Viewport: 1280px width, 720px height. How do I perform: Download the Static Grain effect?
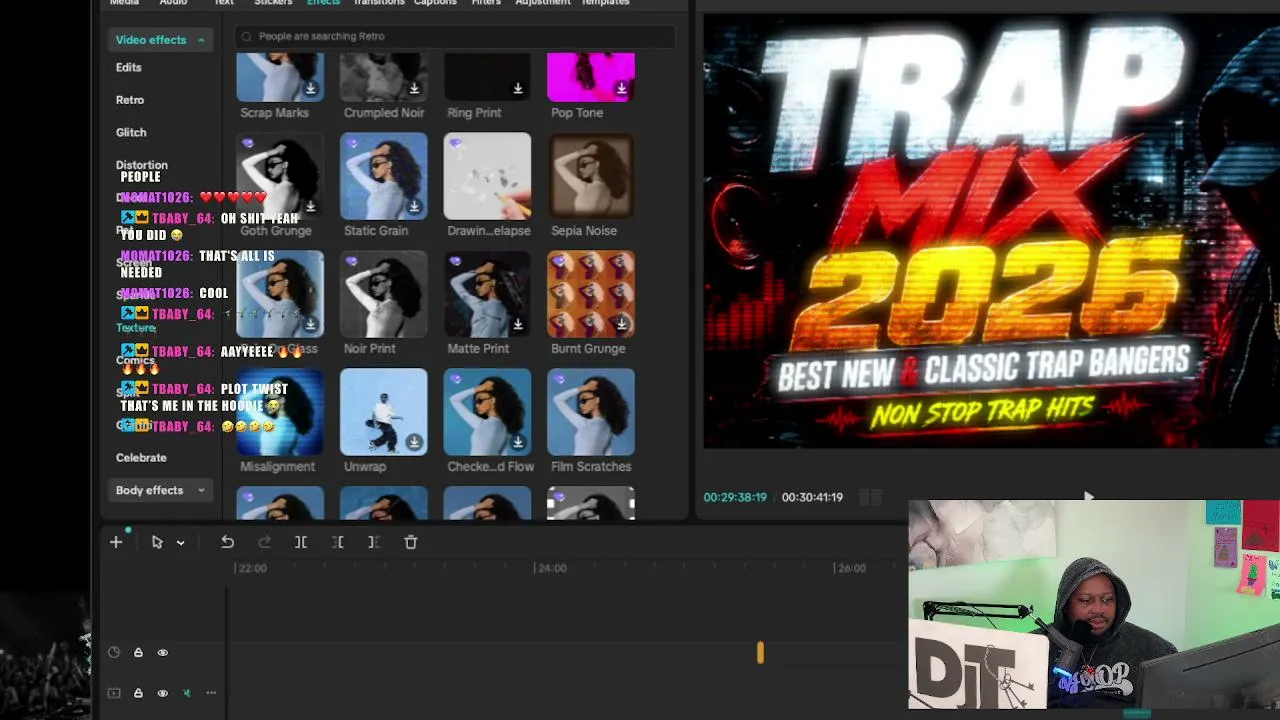click(414, 207)
